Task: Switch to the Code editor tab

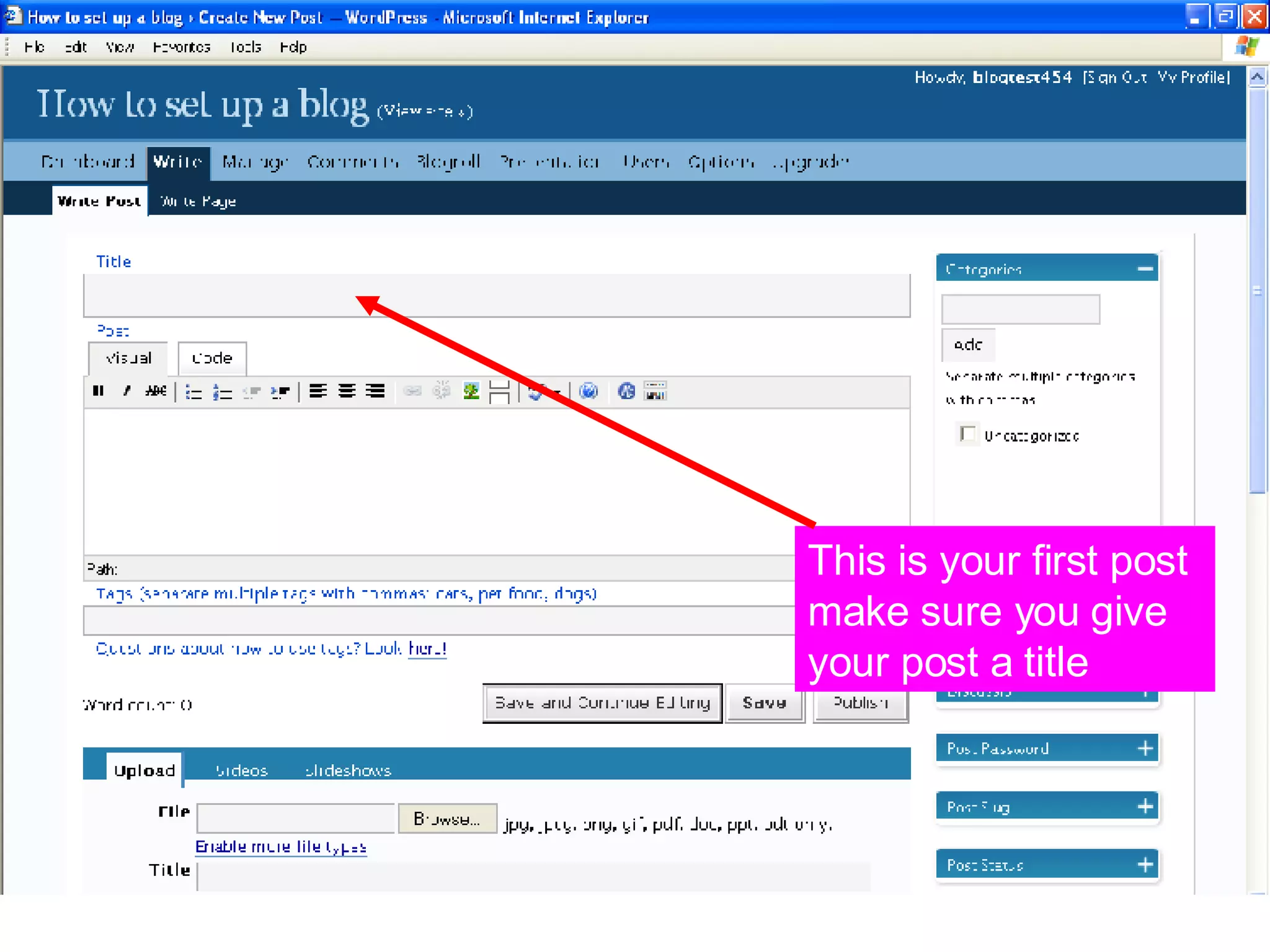Action: click(x=212, y=358)
